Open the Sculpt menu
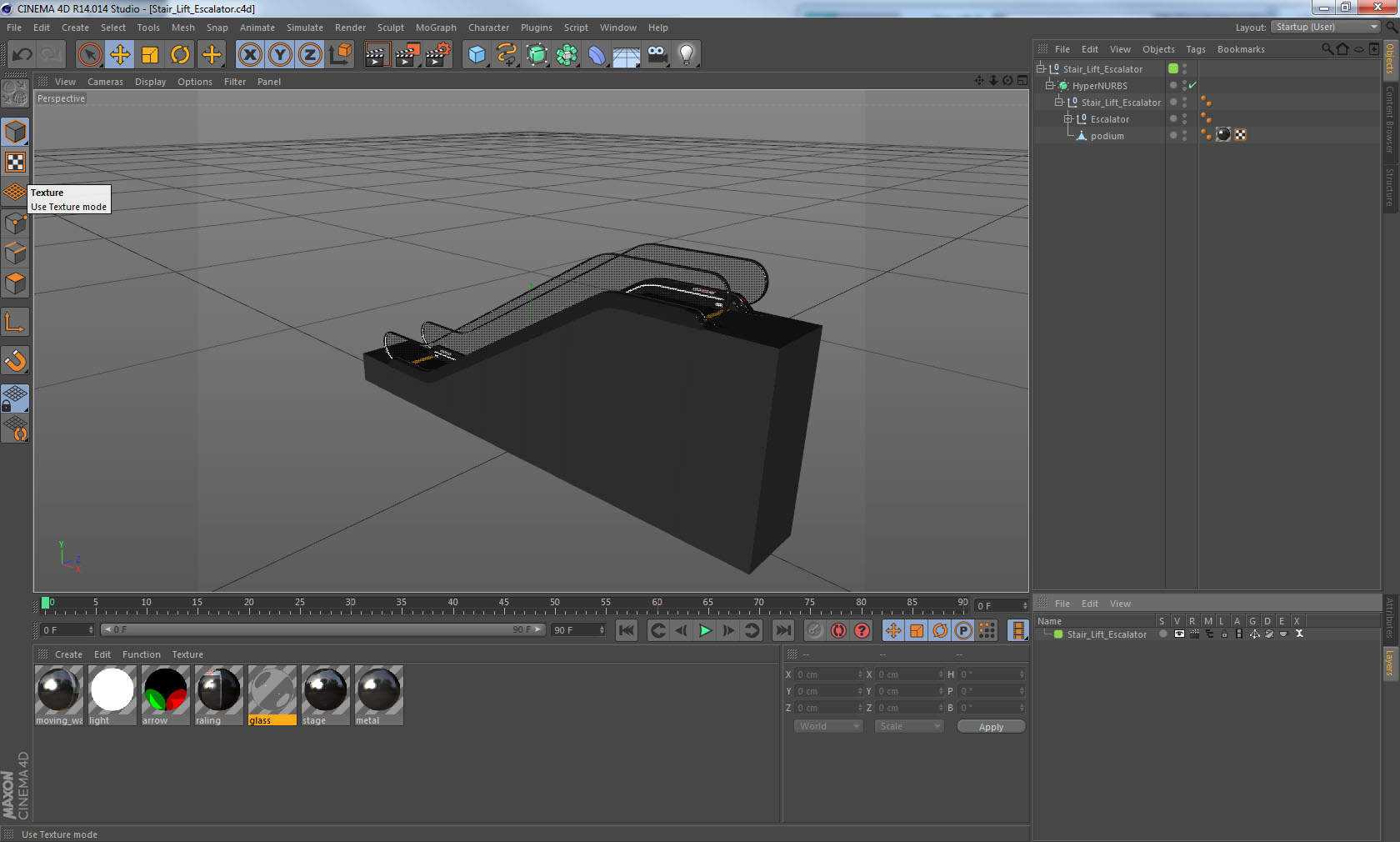Image resolution: width=1400 pixels, height=842 pixels. pos(390,28)
